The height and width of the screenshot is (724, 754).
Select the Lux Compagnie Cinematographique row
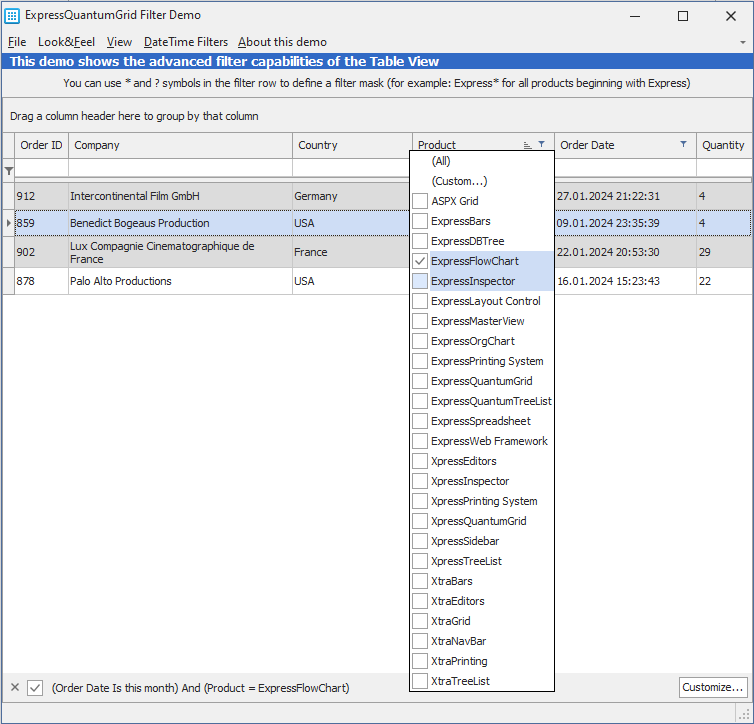click(x=180, y=252)
